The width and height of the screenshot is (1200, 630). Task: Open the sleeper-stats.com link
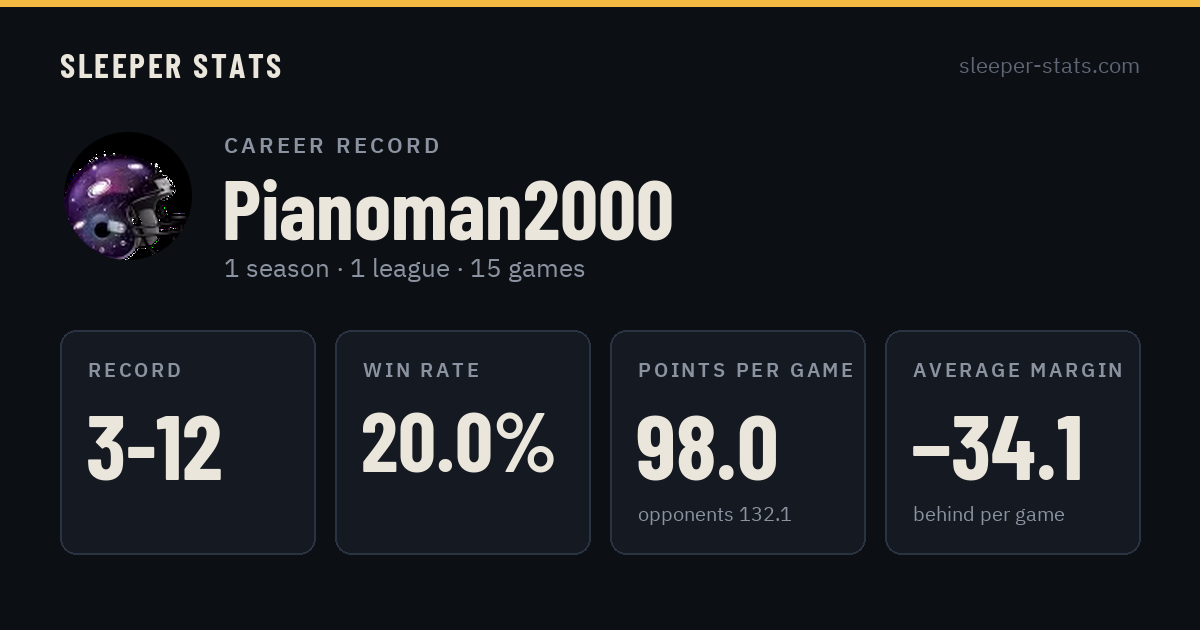(1049, 66)
